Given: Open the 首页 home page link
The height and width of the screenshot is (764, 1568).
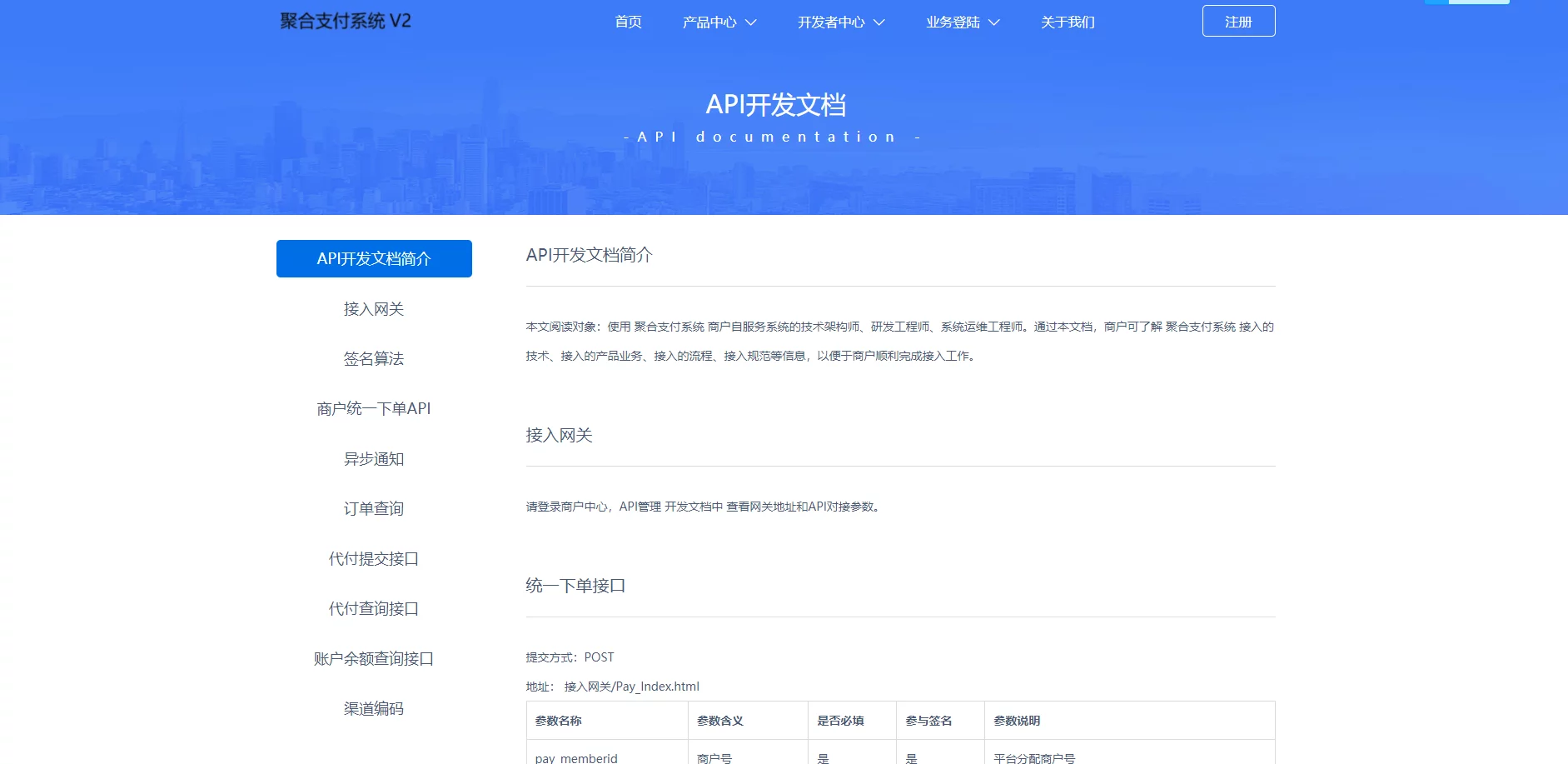Looking at the screenshot, I should click(x=628, y=22).
